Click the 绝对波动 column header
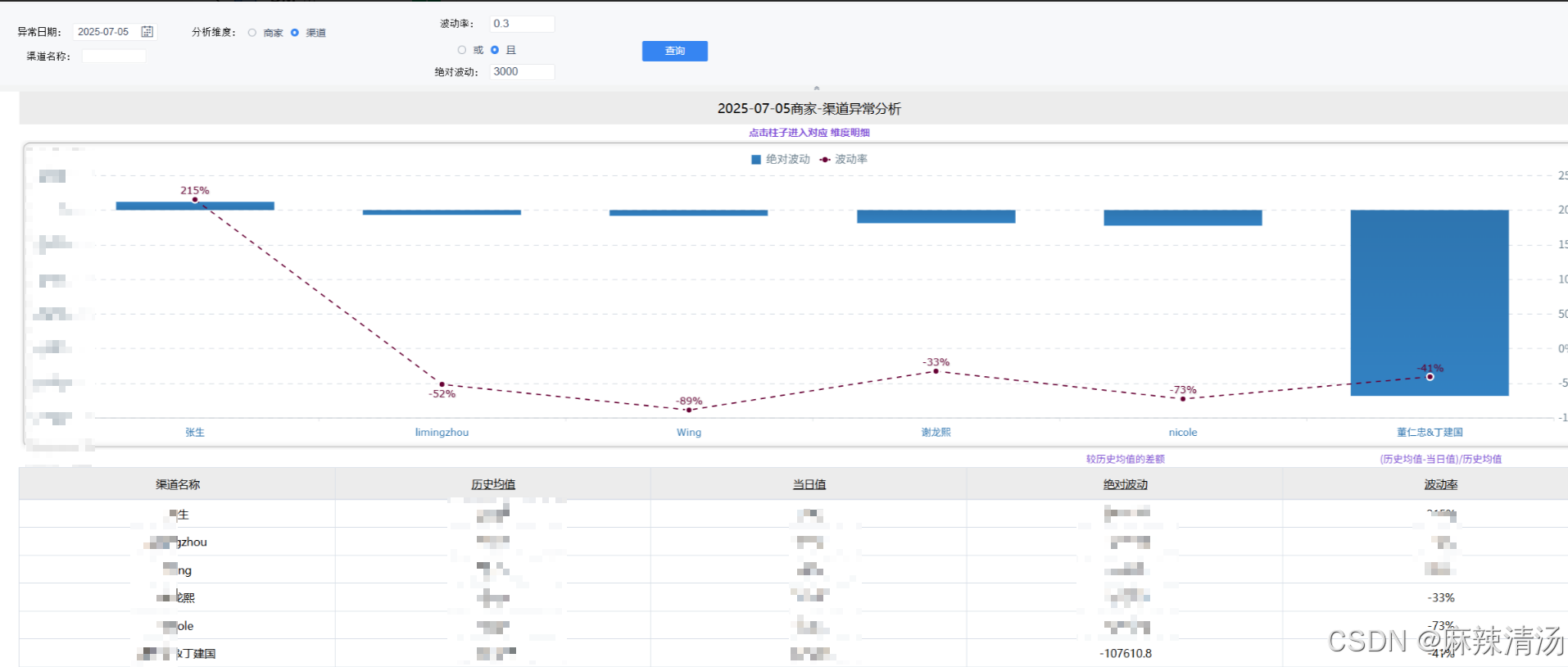 click(1125, 484)
